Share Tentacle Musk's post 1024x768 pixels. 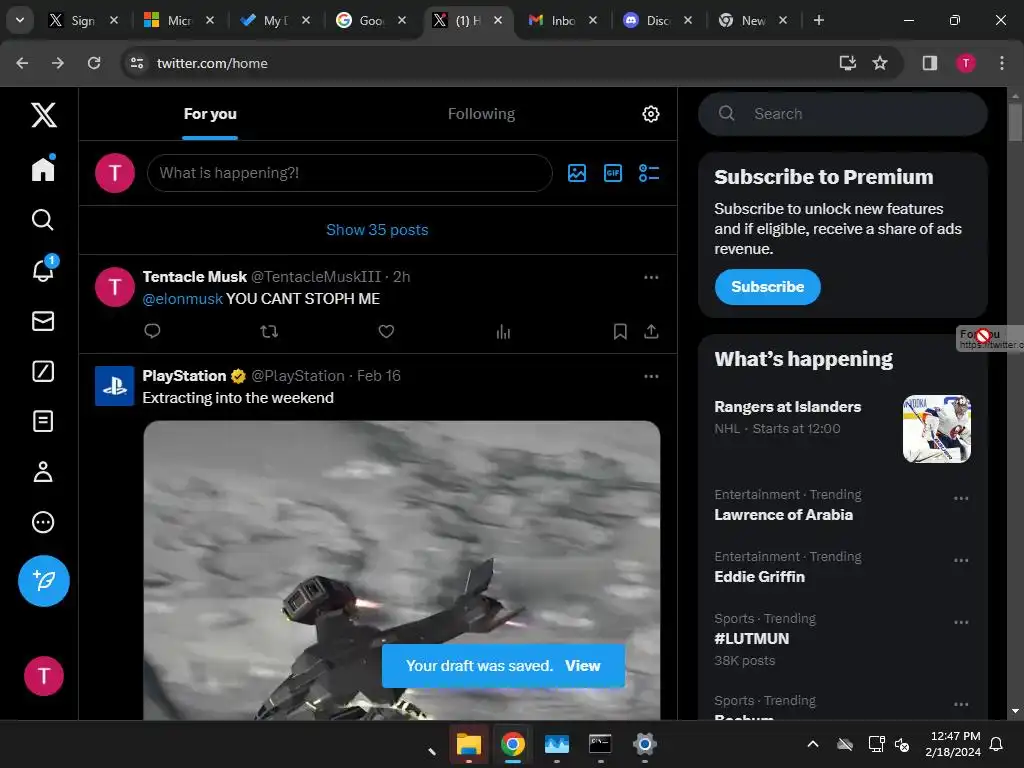point(651,332)
